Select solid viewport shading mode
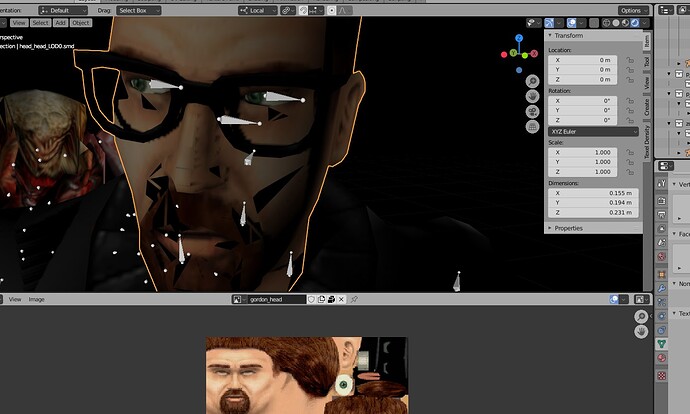690x414 pixels. coord(616,23)
